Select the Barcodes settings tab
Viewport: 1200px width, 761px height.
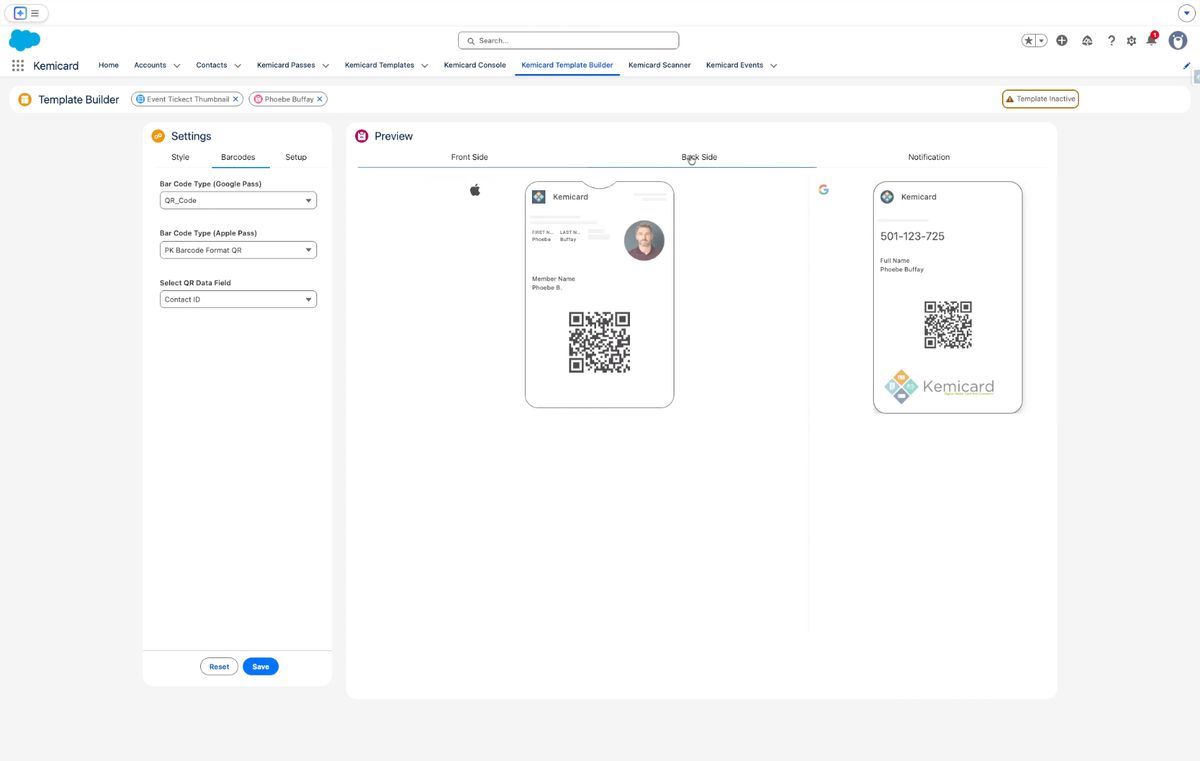[238, 157]
